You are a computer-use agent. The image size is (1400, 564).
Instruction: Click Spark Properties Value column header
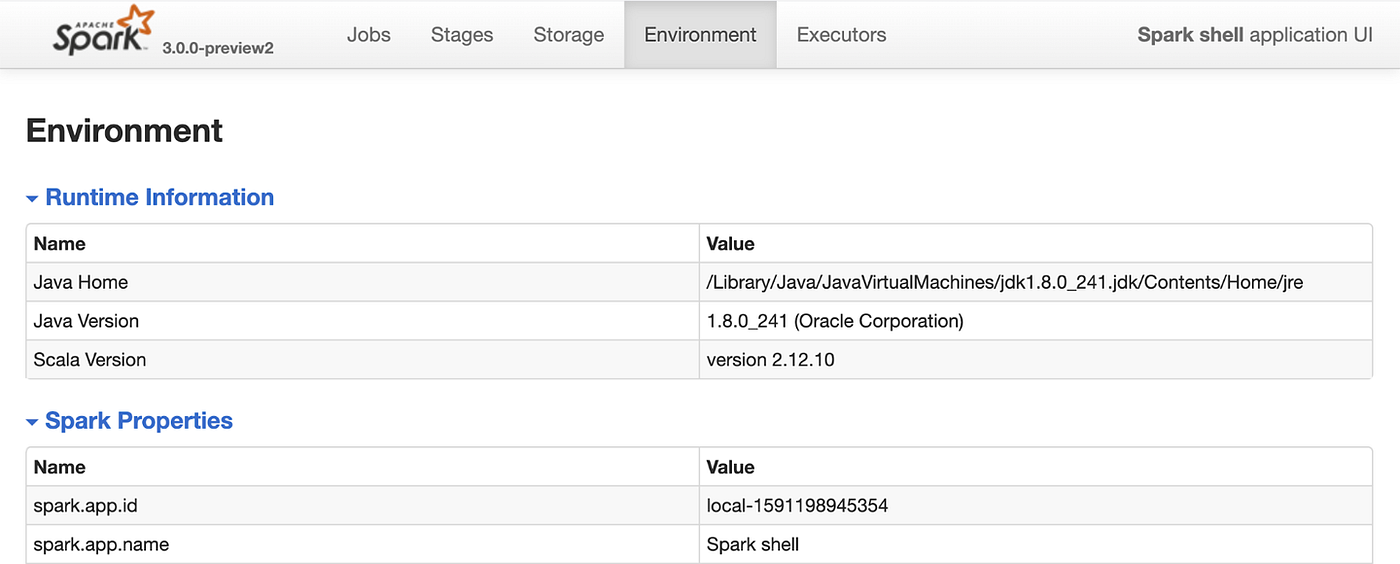[730, 467]
